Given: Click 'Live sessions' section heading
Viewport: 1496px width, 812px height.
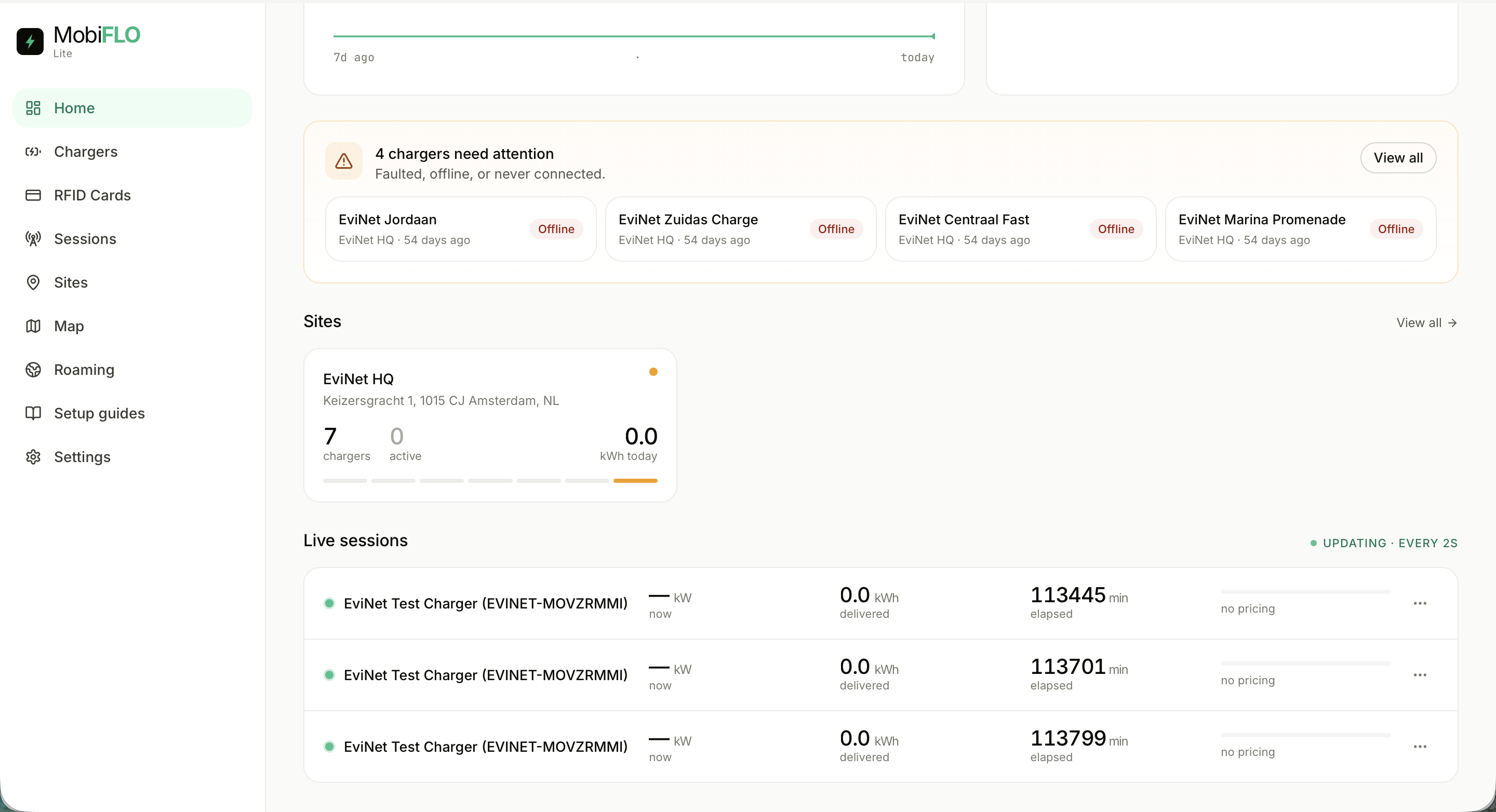Looking at the screenshot, I should point(355,540).
